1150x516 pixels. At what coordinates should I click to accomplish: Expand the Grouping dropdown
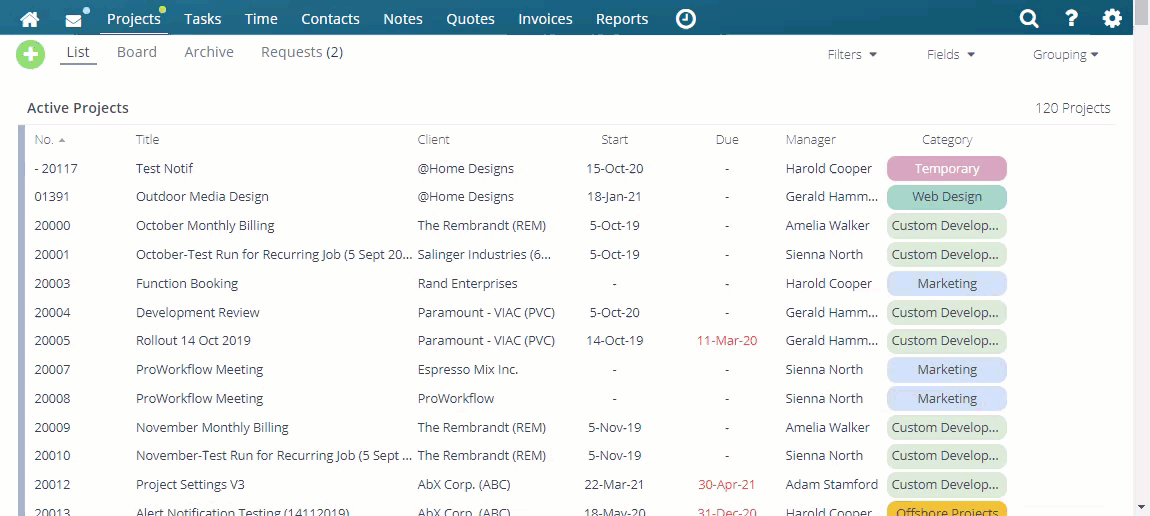coord(1066,54)
